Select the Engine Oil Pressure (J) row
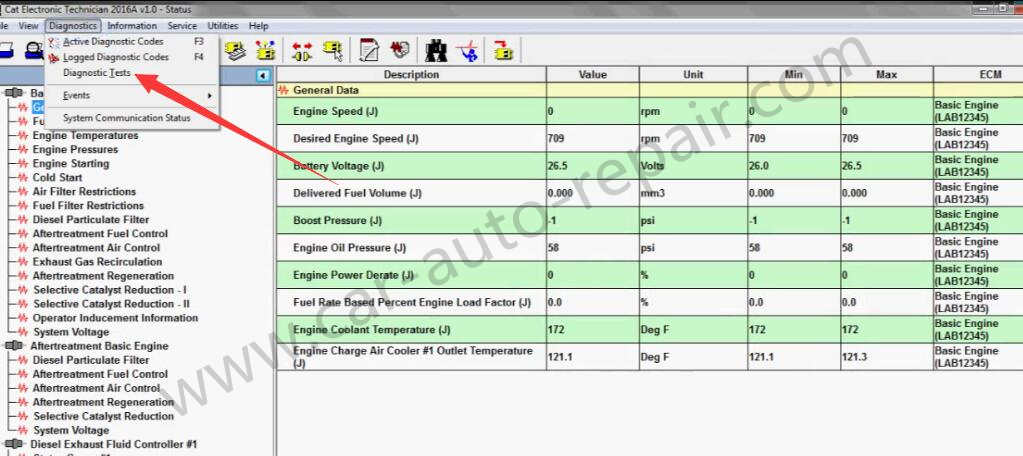1023x456 pixels. [x=650, y=248]
